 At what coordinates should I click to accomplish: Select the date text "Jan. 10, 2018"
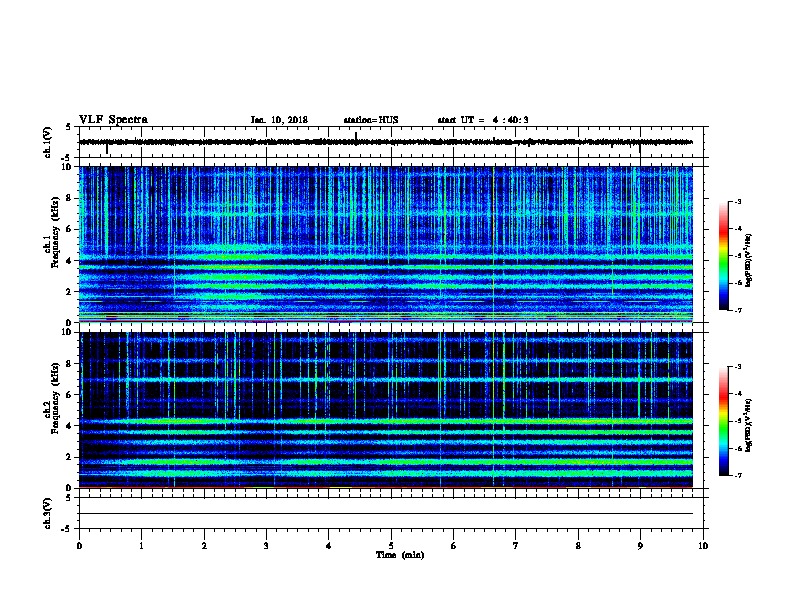tap(279, 120)
